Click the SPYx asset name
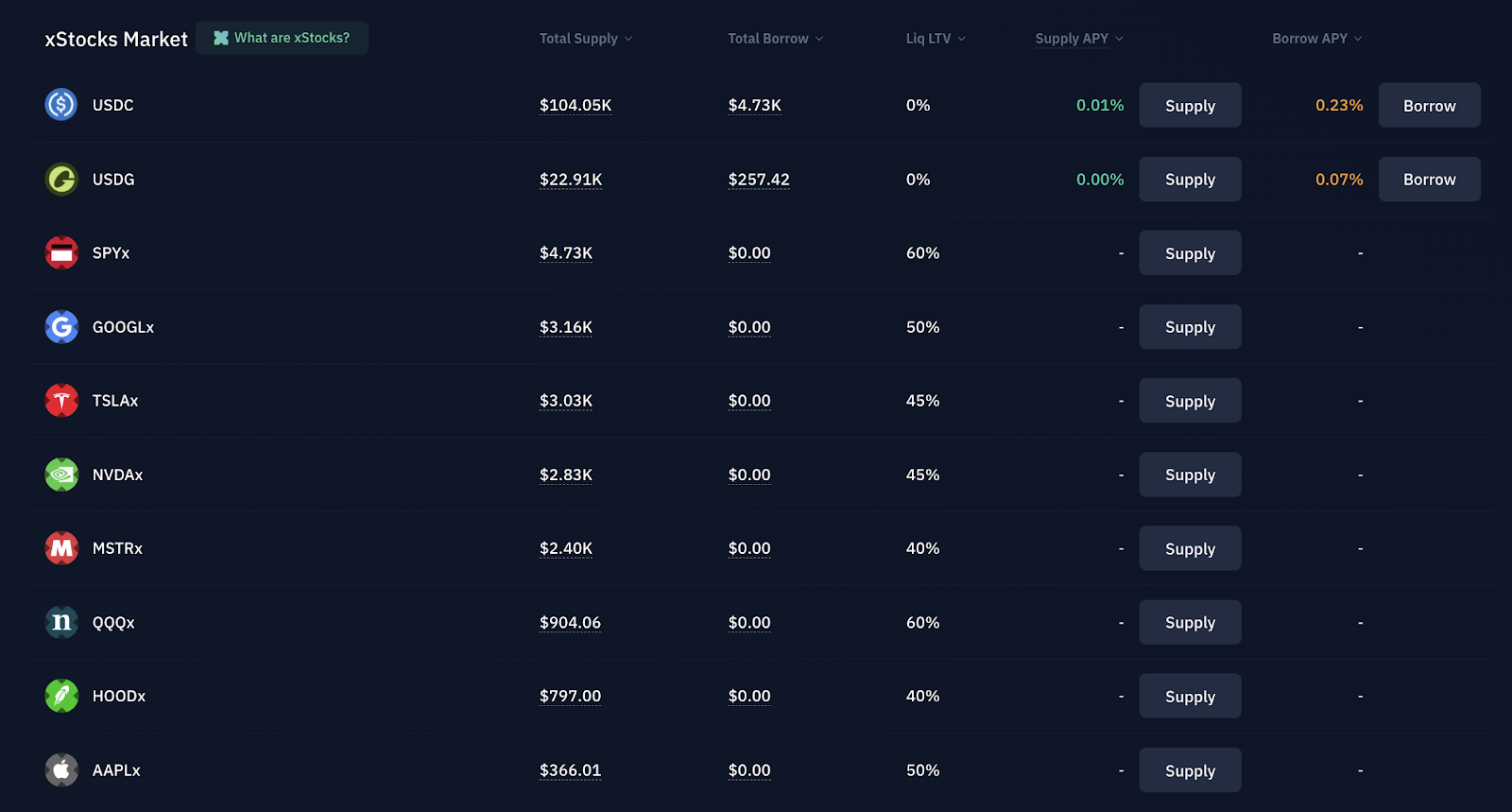The width and height of the screenshot is (1512, 812). click(111, 252)
